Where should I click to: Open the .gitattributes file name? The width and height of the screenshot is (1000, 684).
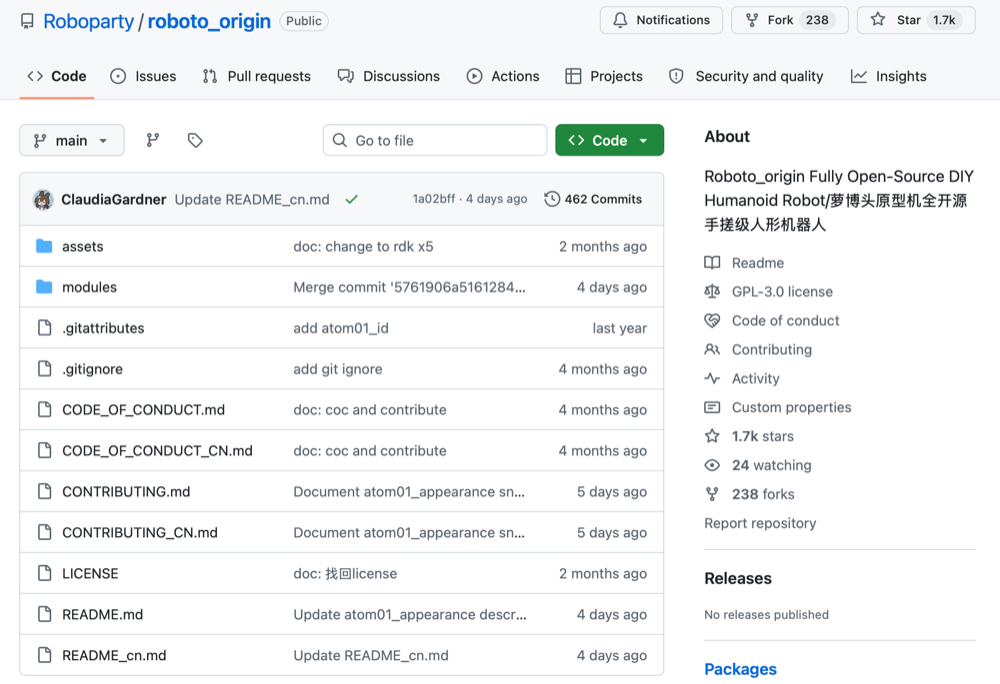[103, 328]
